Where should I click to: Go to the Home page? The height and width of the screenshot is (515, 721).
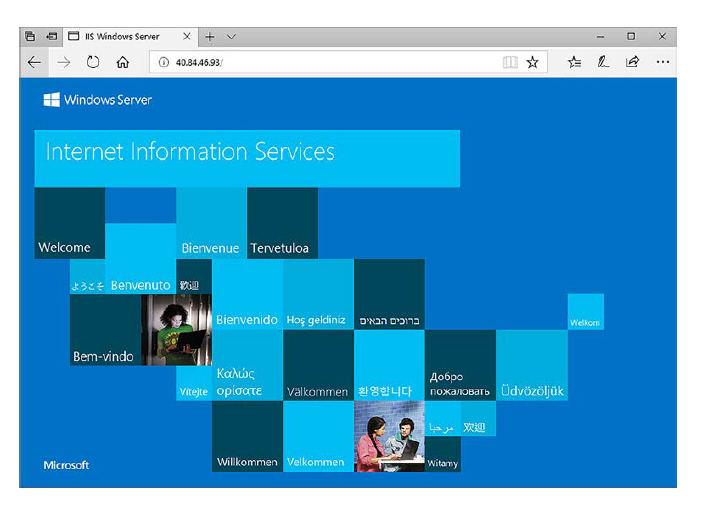coord(122,62)
